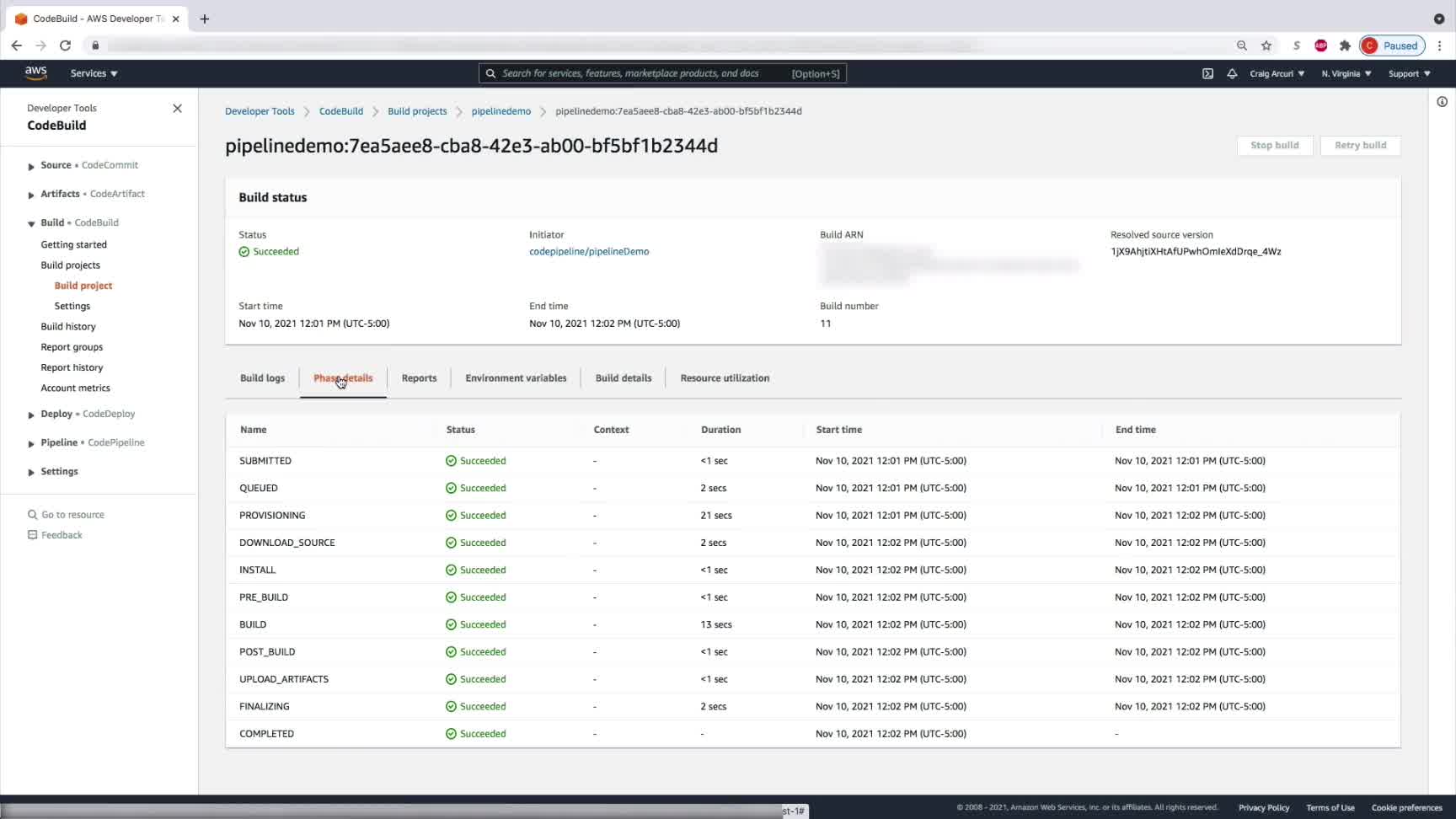
Task: Go to the CodeBuild breadcrumb link
Action: pyautogui.click(x=341, y=111)
